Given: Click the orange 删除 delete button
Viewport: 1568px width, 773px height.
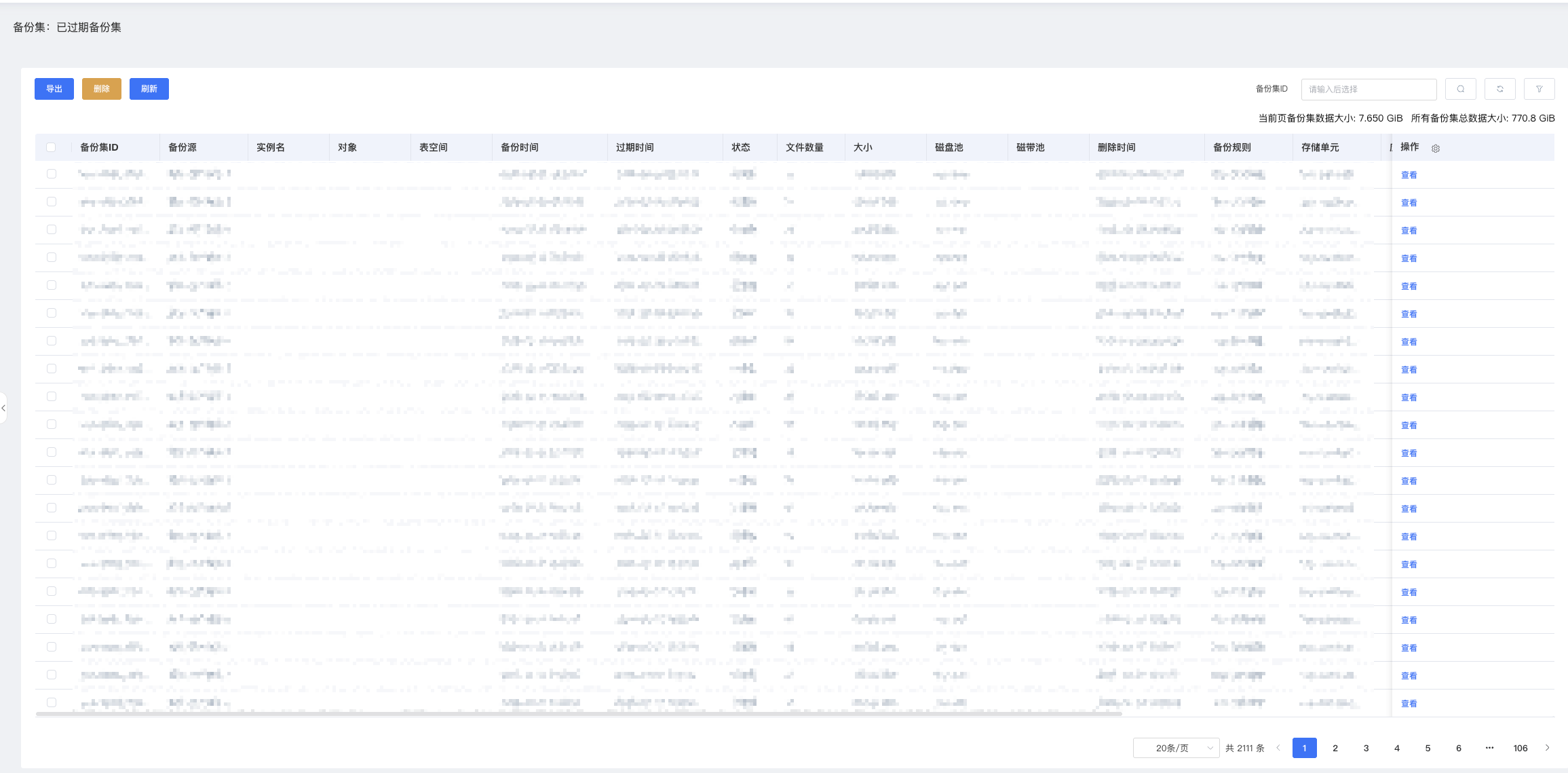Looking at the screenshot, I should coord(102,89).
